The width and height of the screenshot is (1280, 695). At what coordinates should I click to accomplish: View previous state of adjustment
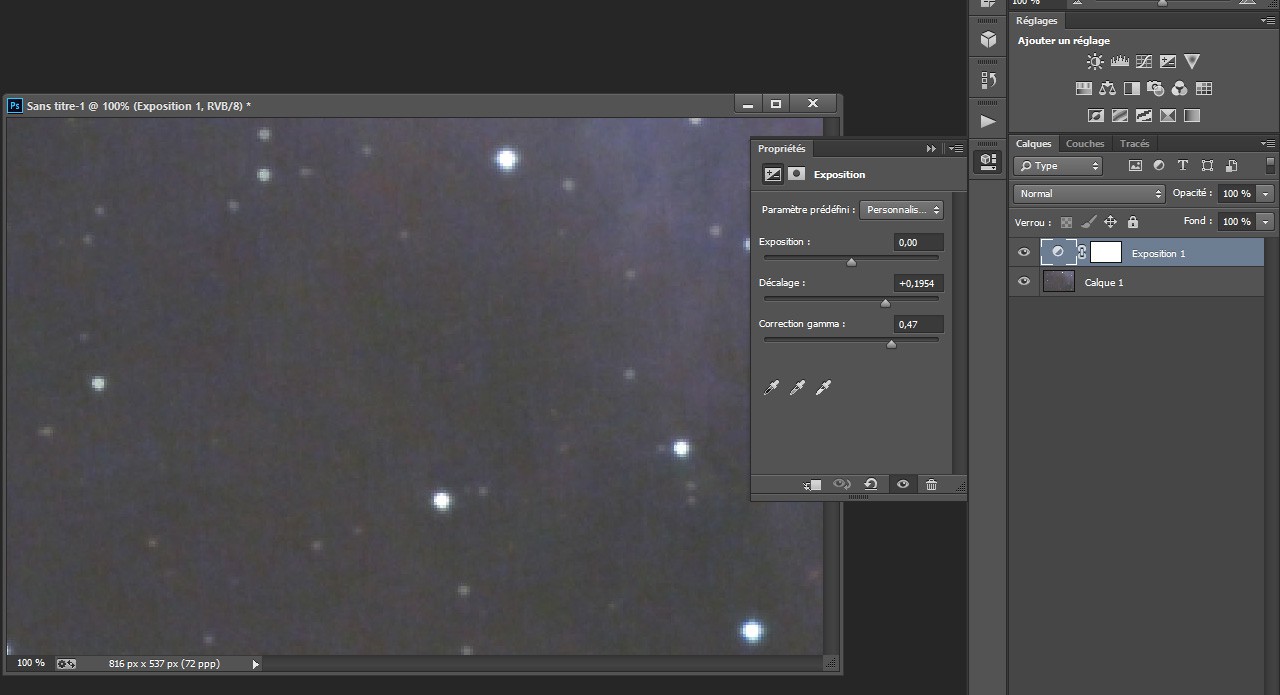(x=842, y=485)
